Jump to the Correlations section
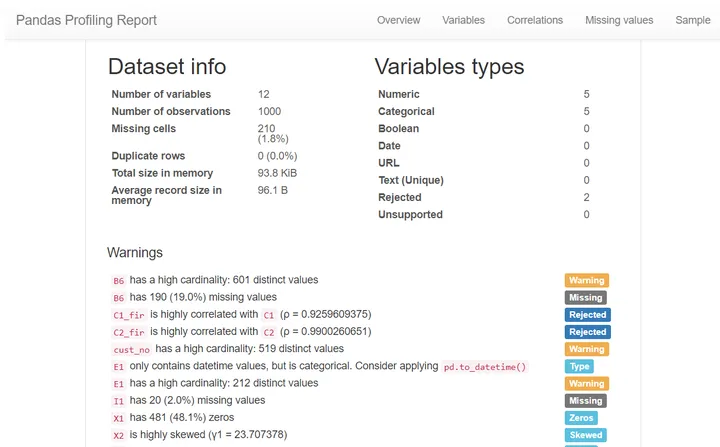This screenshot has height=447, width=720. click(535, 20)
